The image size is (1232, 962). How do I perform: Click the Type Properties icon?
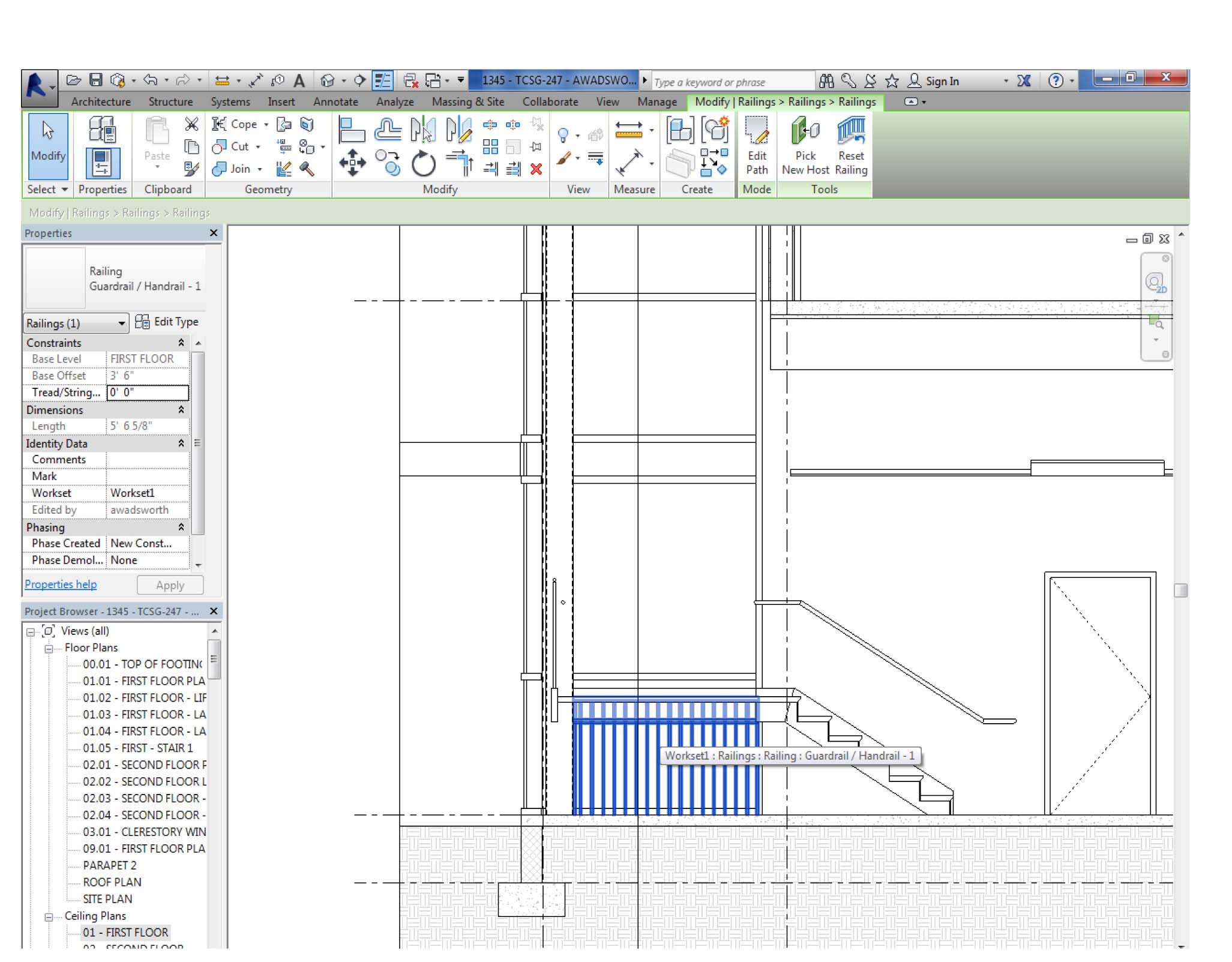(x=102, y=130)
